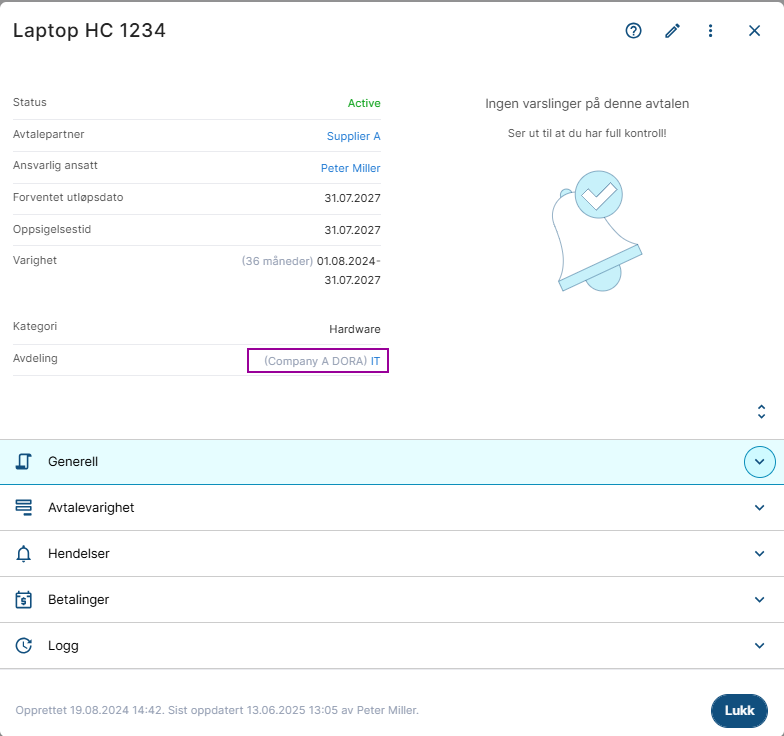Click the Logg clock history icon
Image resolution: width=784 pixels, height=736 pixels.
pyautogui.click(x=24, y=646)
